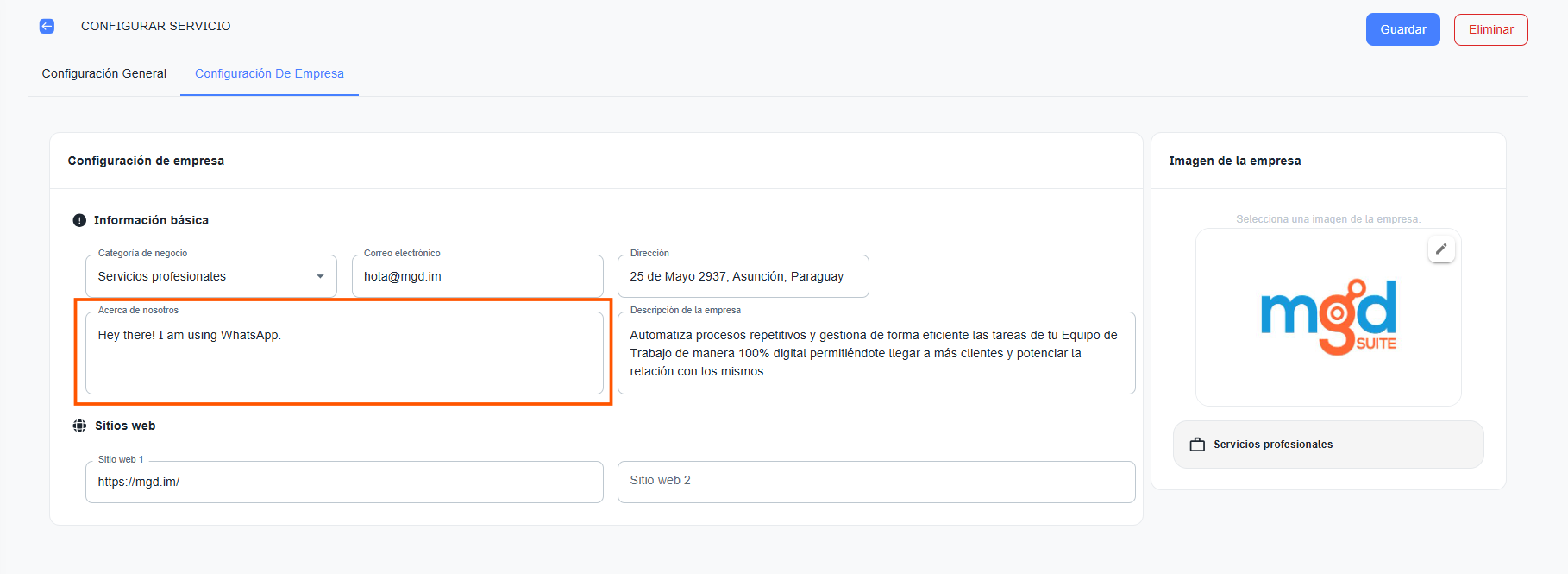
Task: Focus the empty Sitio web 2 field
Action: [875, 481]
